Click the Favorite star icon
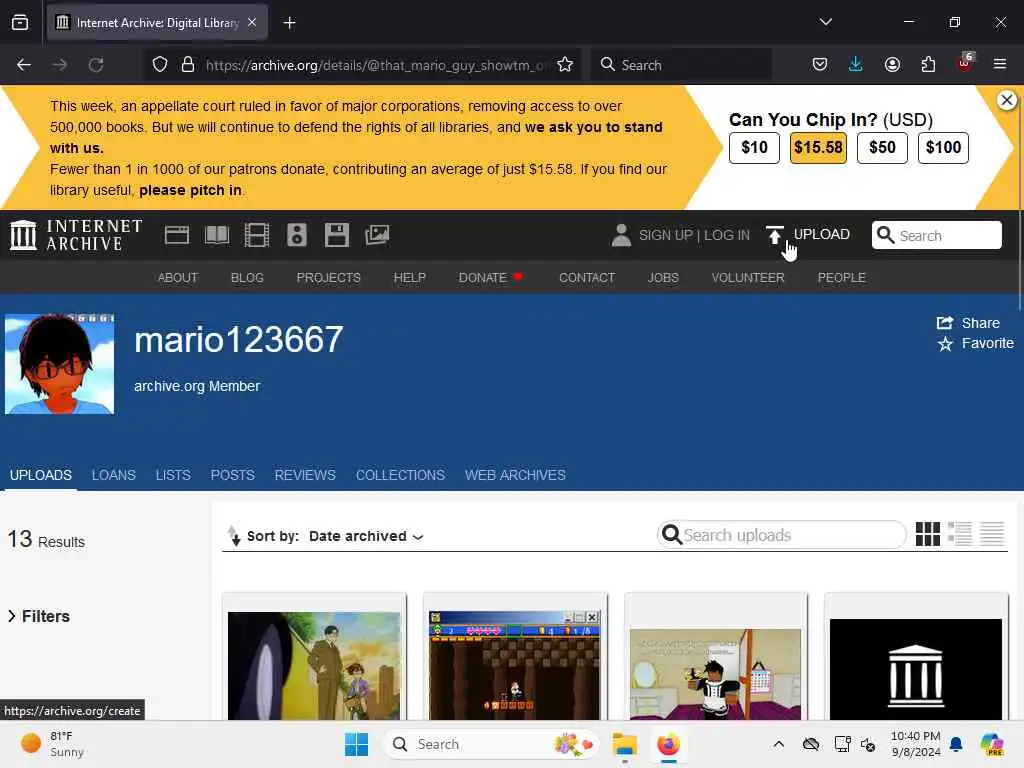1024x768 pixels. pyautogui.click(x=945, y=344)
